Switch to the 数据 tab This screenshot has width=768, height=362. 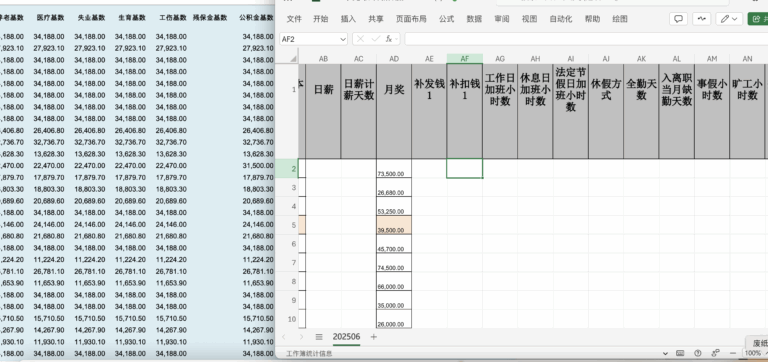tap(474, 19)
